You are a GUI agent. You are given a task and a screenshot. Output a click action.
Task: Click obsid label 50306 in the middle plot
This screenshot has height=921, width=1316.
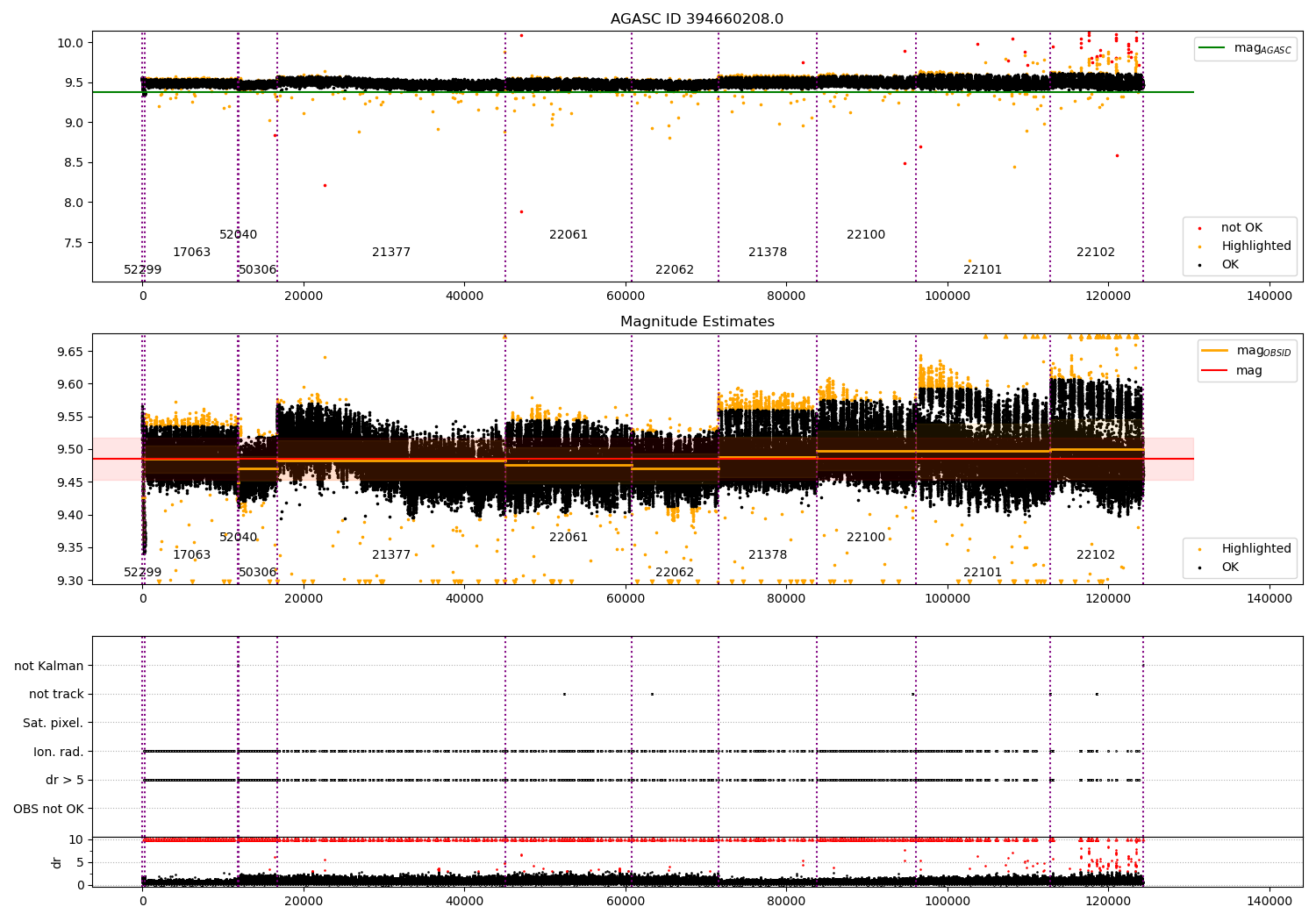click(258, 572)
